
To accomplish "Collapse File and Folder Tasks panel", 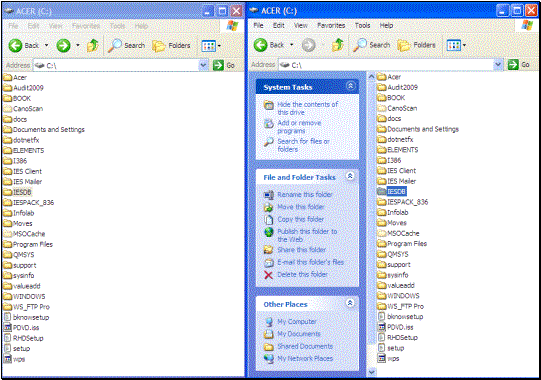I will [350, 176].
